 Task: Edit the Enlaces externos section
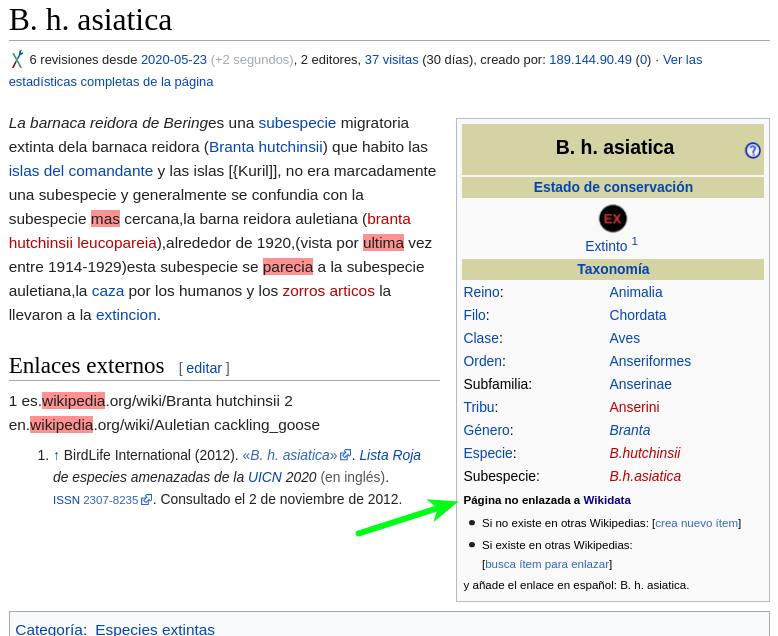pos(204,368)
